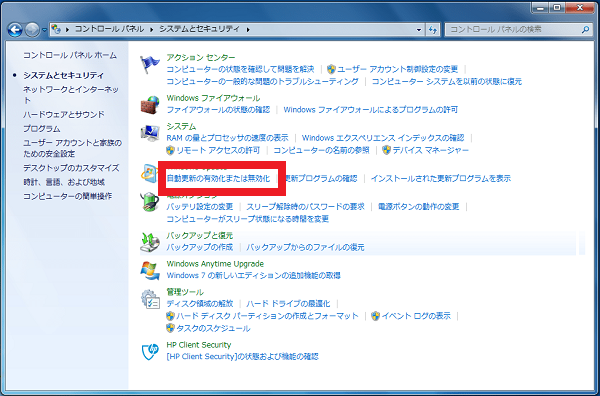This screenshot has height=396, width=600.
Task: Click コンピューターの名前の参照 link
Action: (x=321, y=150)
